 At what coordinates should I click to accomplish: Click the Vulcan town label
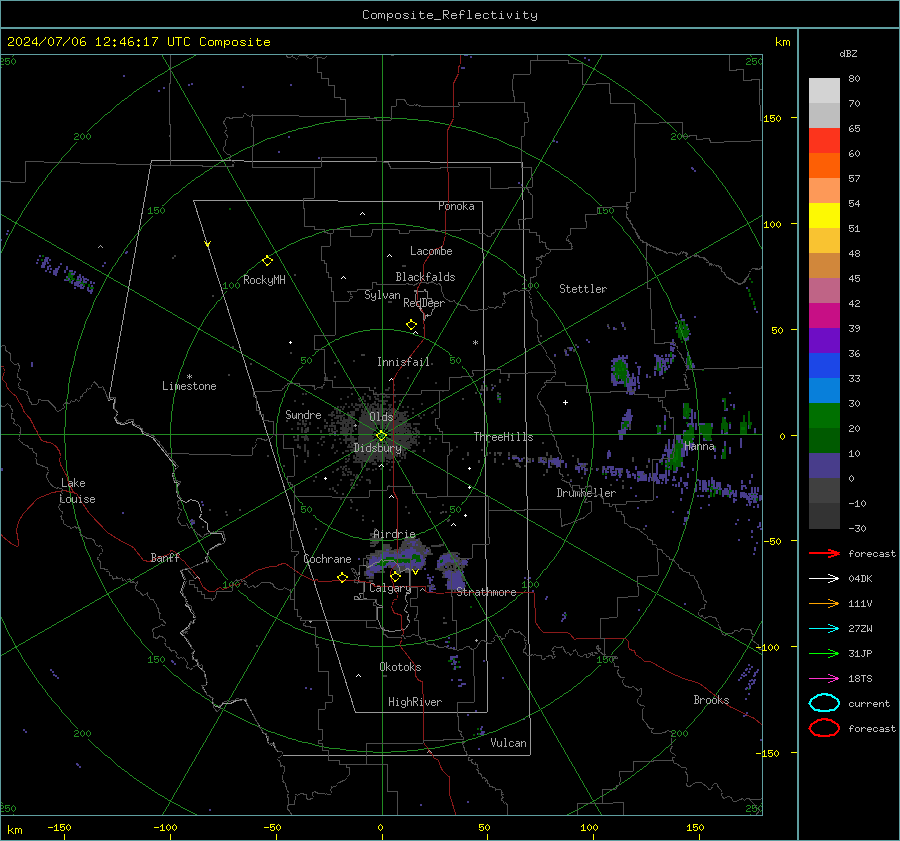[508, 743]
